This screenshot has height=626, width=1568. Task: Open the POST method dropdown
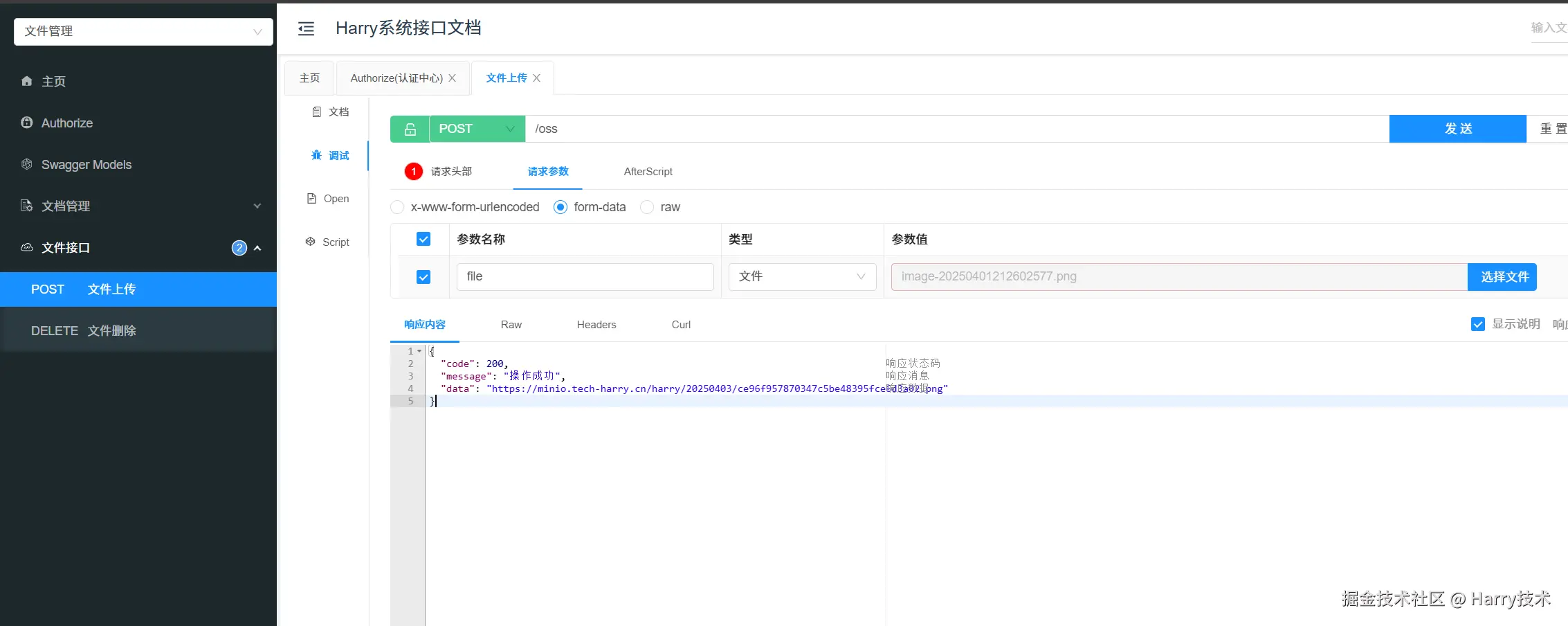[x=477, y=129]
